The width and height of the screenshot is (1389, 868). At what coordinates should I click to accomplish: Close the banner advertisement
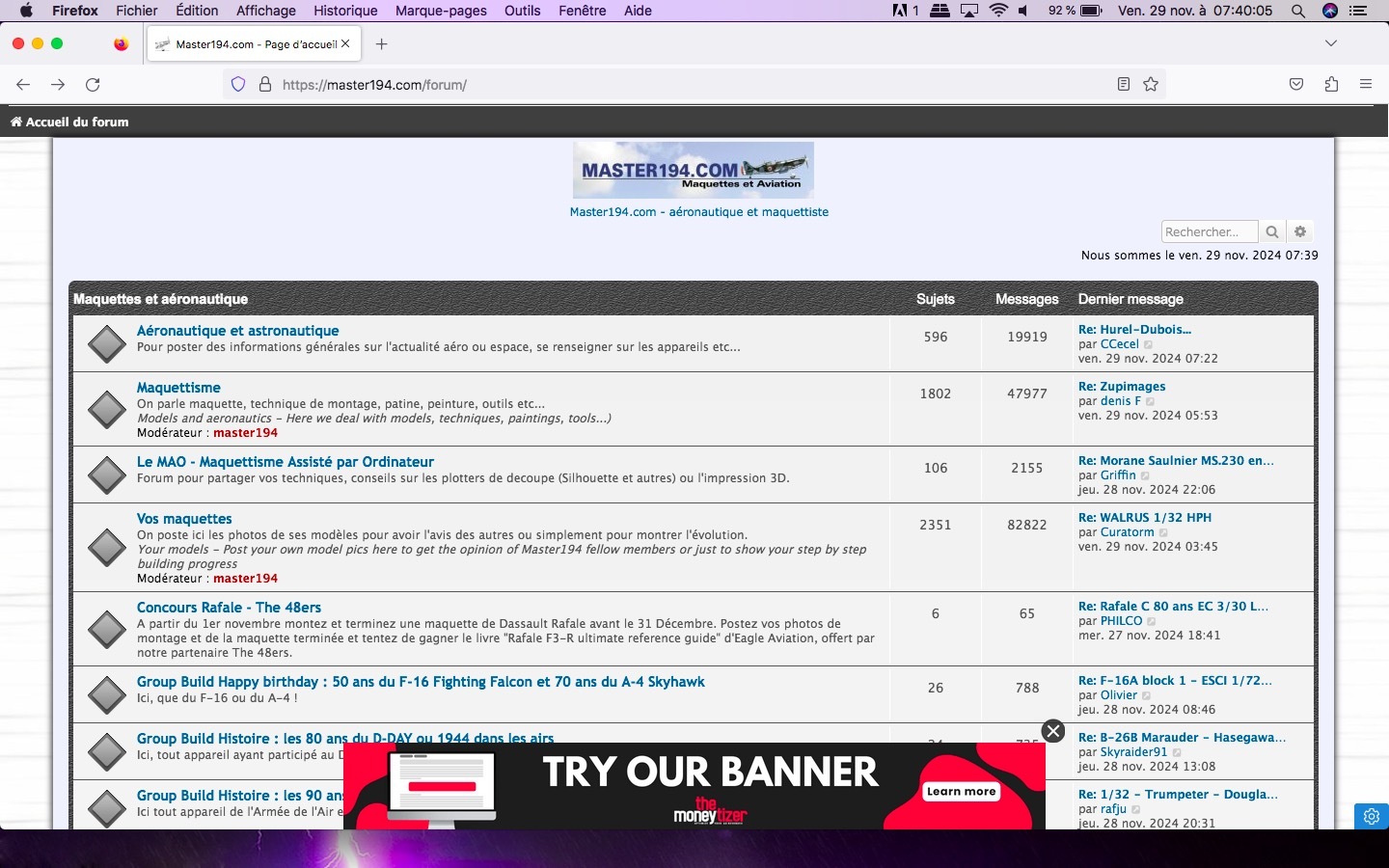(1053, 731)
